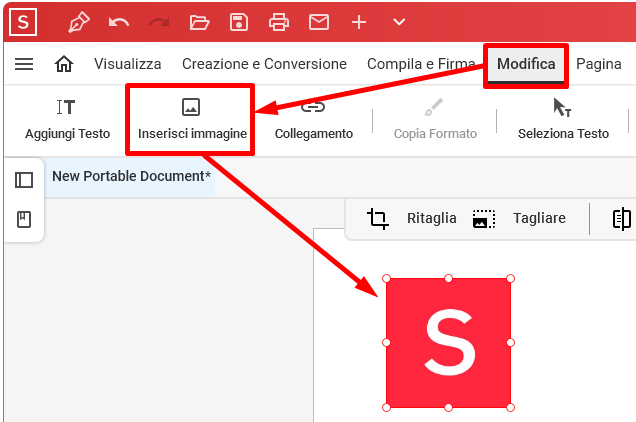Click the top-left image resize handle

(386, 278)
